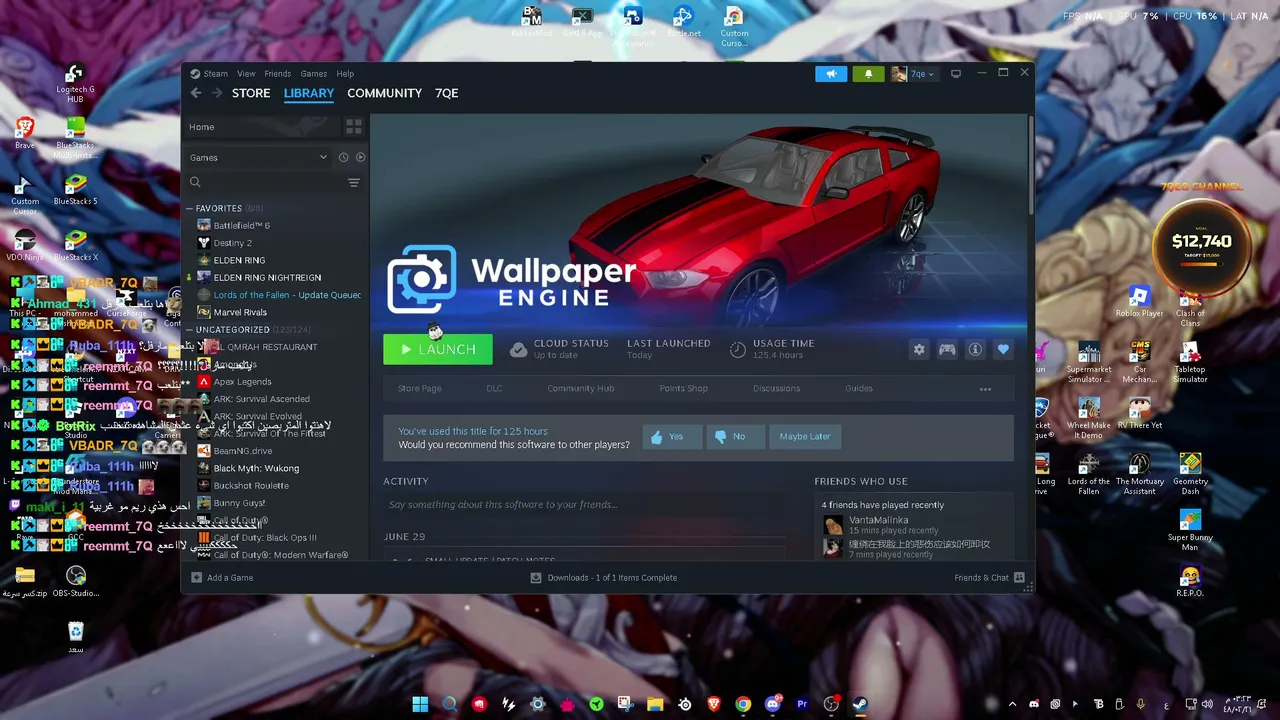Screen dimensions: 1280x720
Task: Switch Steam to Big Picture mode monitor icon
Action: [x=956, y=74]
